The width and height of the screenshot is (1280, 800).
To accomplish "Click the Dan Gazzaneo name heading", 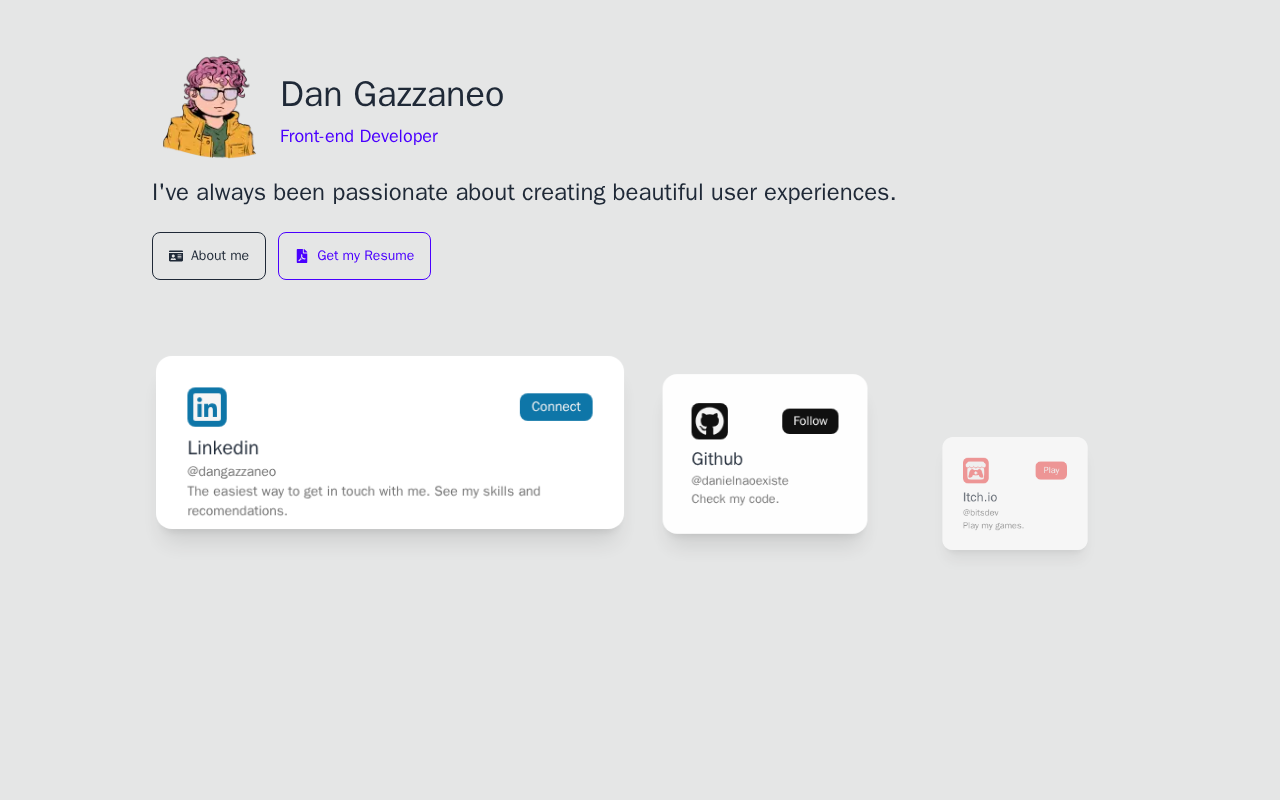I will (x=392, y=94).
